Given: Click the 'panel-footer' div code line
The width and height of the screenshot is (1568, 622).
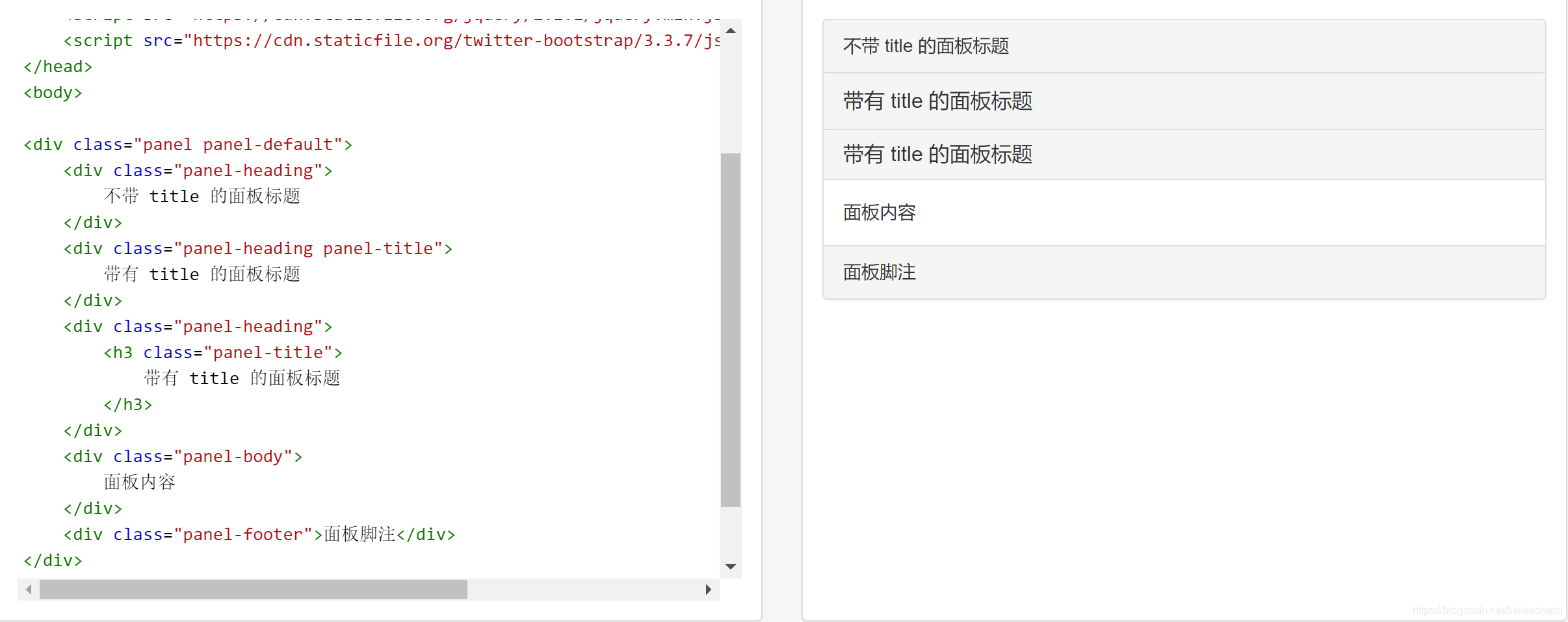Looking at the screenshot, I should 259,534.
